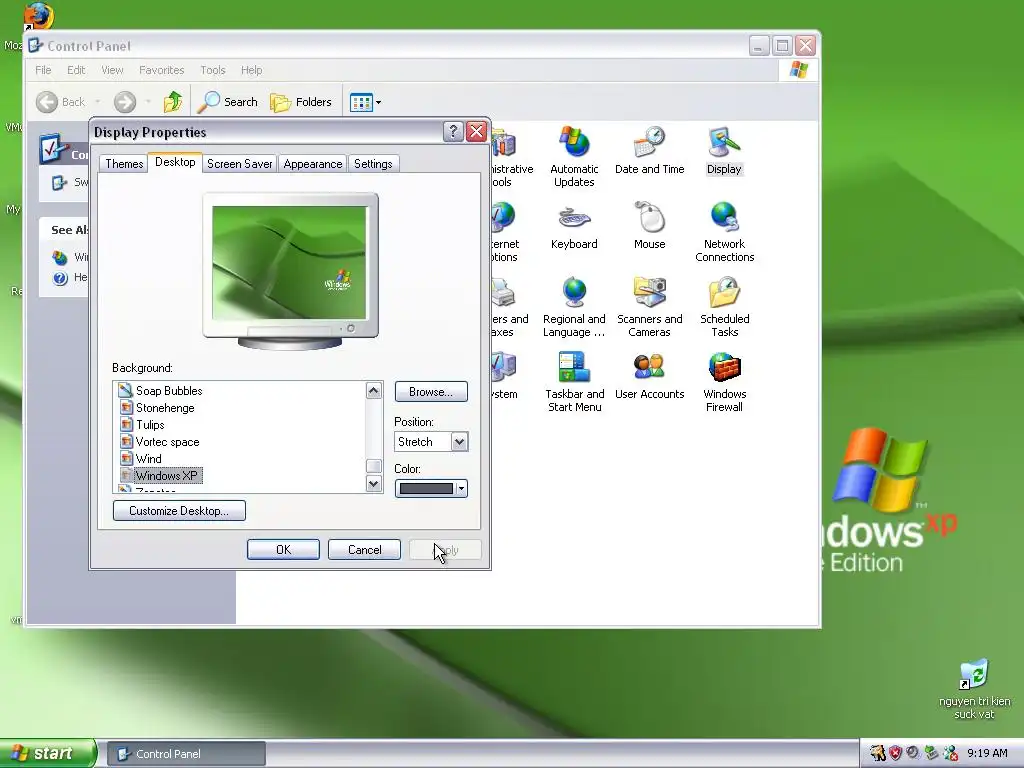The width and height of the screenshot is (1024, 768).
Task: Open the Help menu
Action: (251, 70)
